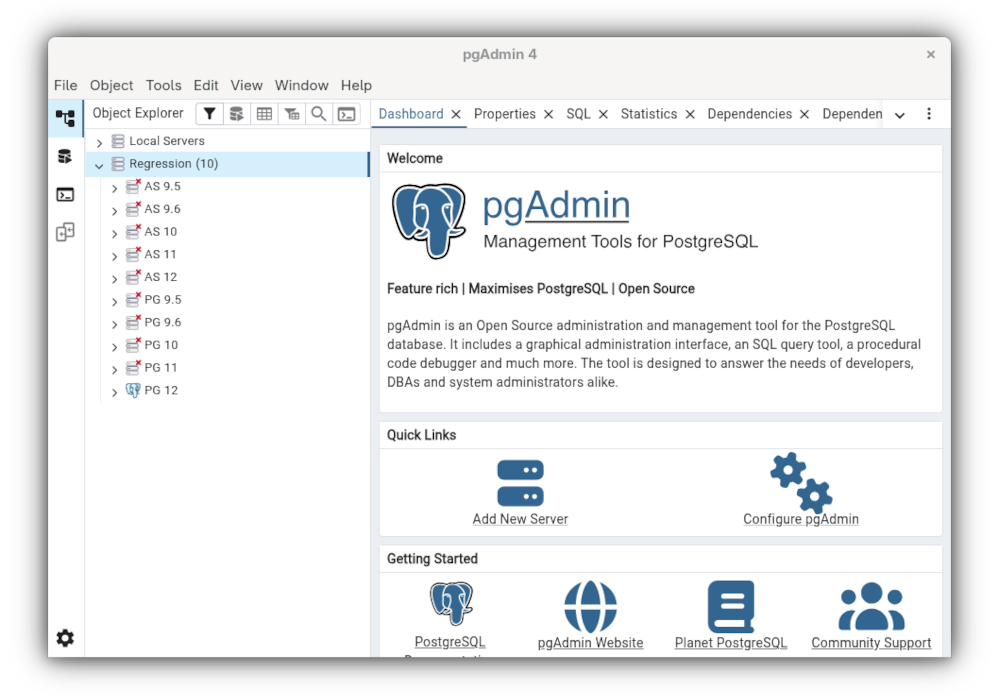Open the Tools menu
The width and height of the screenshot is (1000, 700).
pos(163,85)
